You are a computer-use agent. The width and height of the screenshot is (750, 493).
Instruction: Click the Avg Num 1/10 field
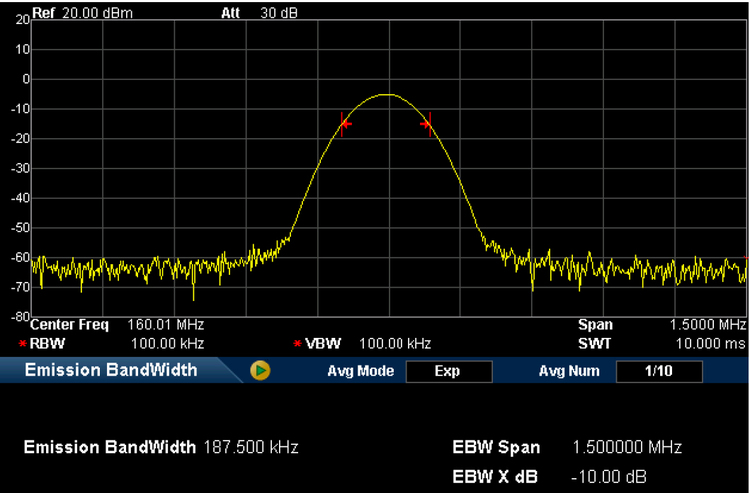658,371
